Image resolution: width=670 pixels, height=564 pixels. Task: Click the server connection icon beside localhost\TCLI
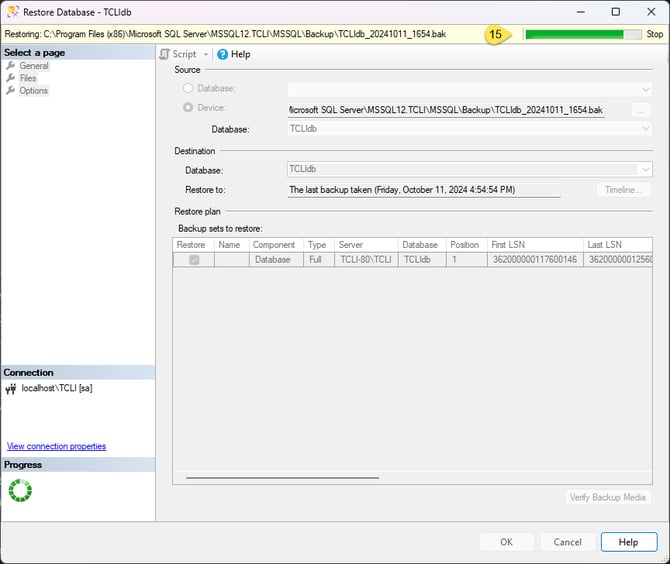[11, 388]
